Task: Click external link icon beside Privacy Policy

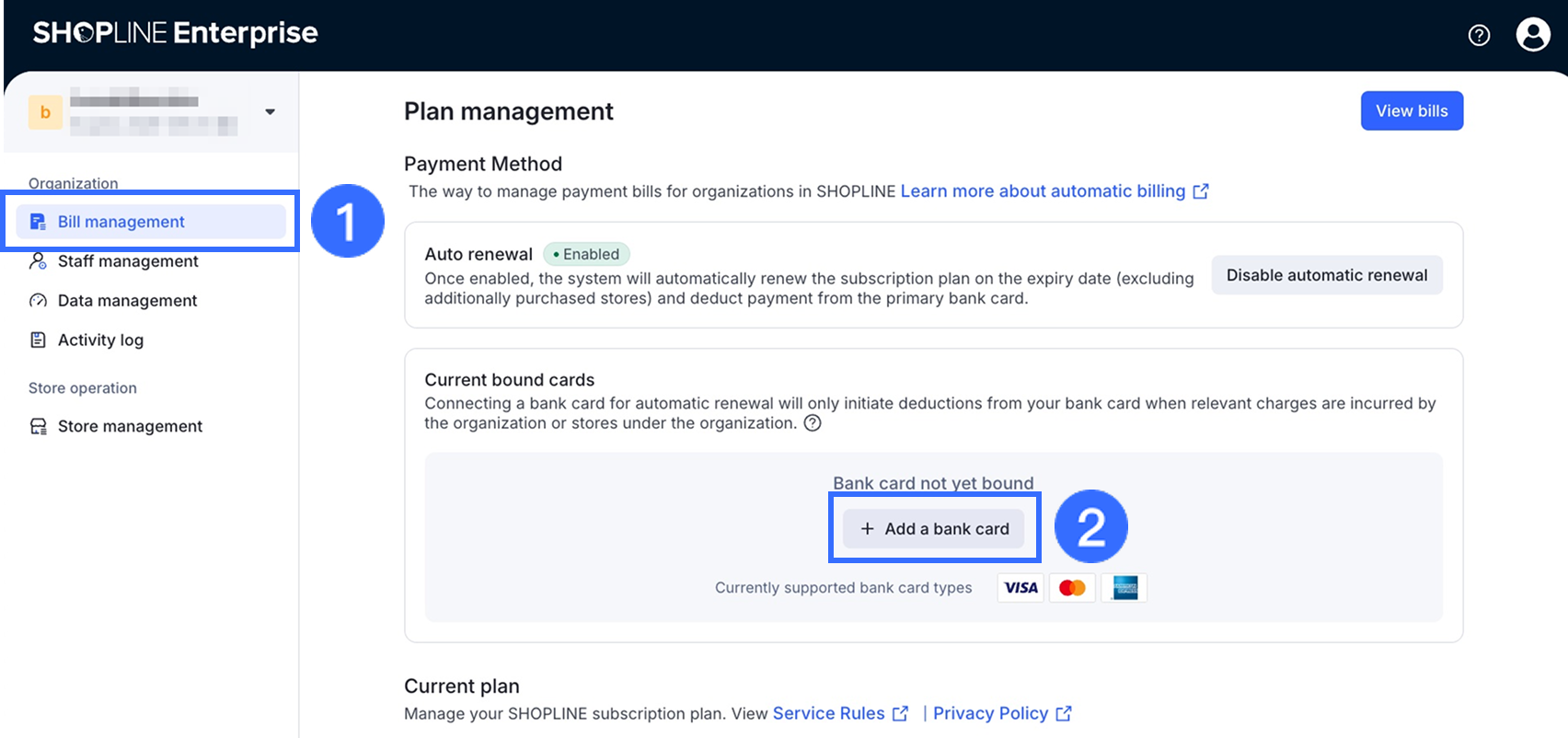Action: point(1064,714)
